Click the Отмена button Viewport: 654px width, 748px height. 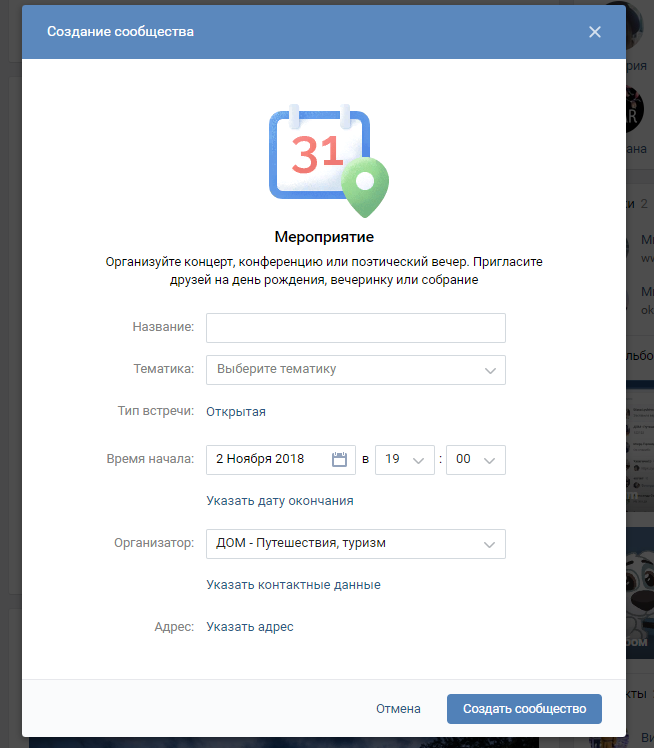(398, 709)
